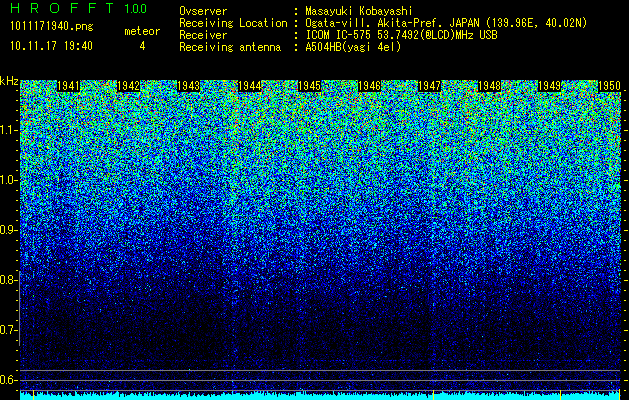
Task: Click the 1947 time marker label
Action: [430, 86]
